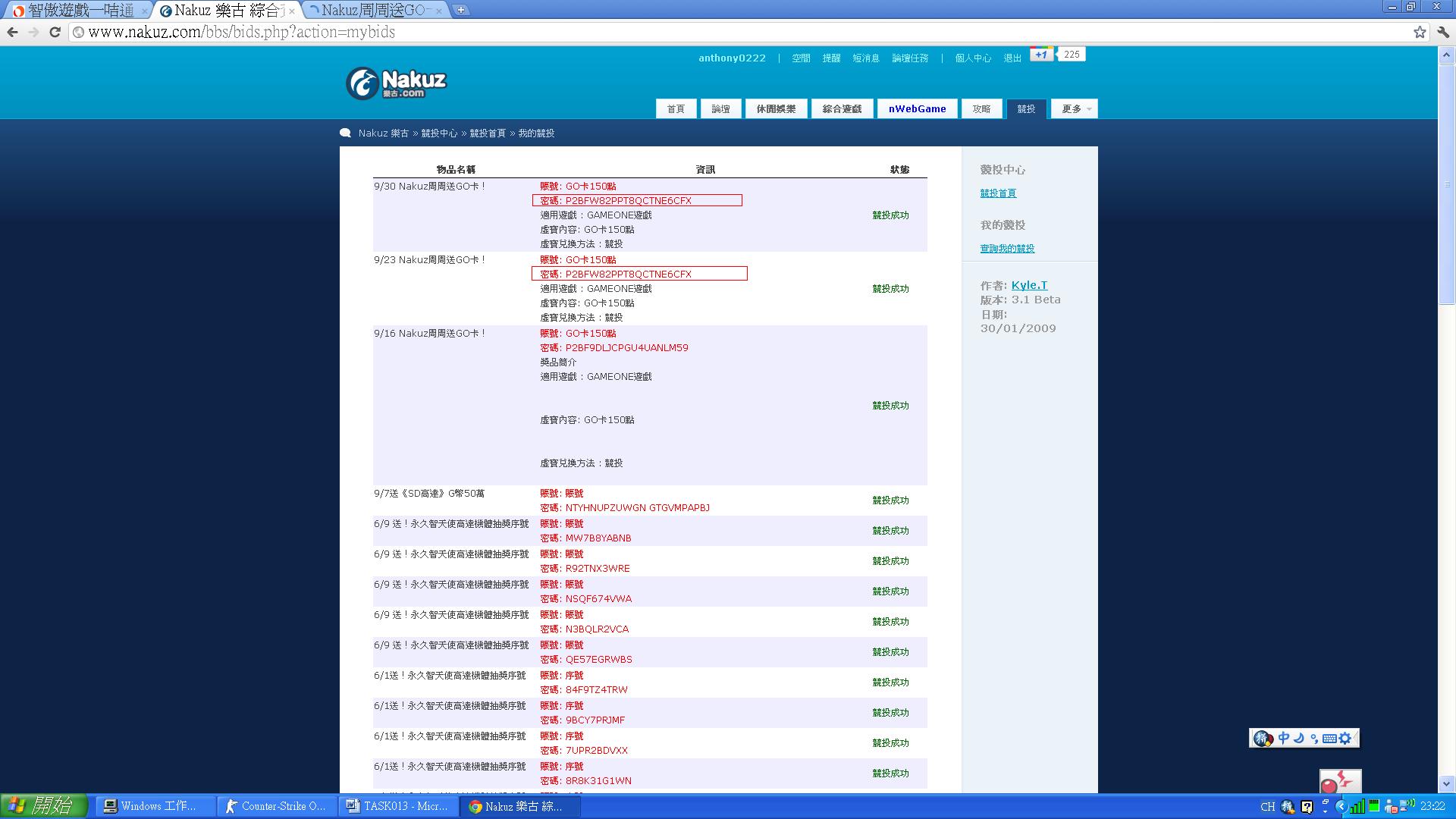Open author Kyle.T link
Viewport: 1456px width, 819px height.
pos(1029,285)
